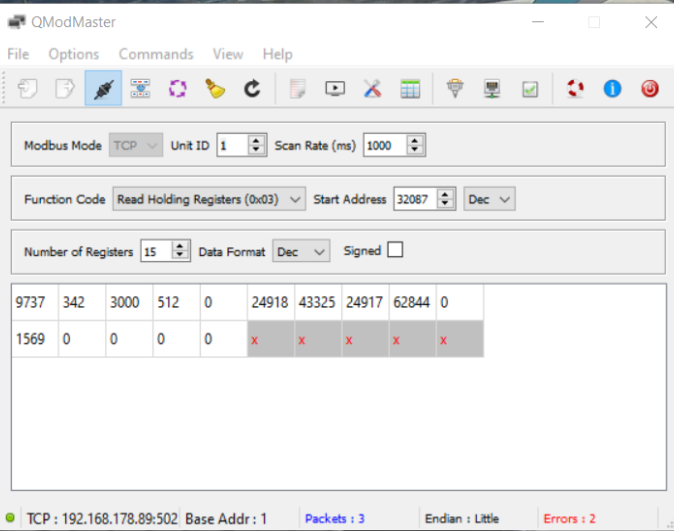674x531 pixels.
Task: Open the Help lifebuoy icon
Action: point(575,89)
